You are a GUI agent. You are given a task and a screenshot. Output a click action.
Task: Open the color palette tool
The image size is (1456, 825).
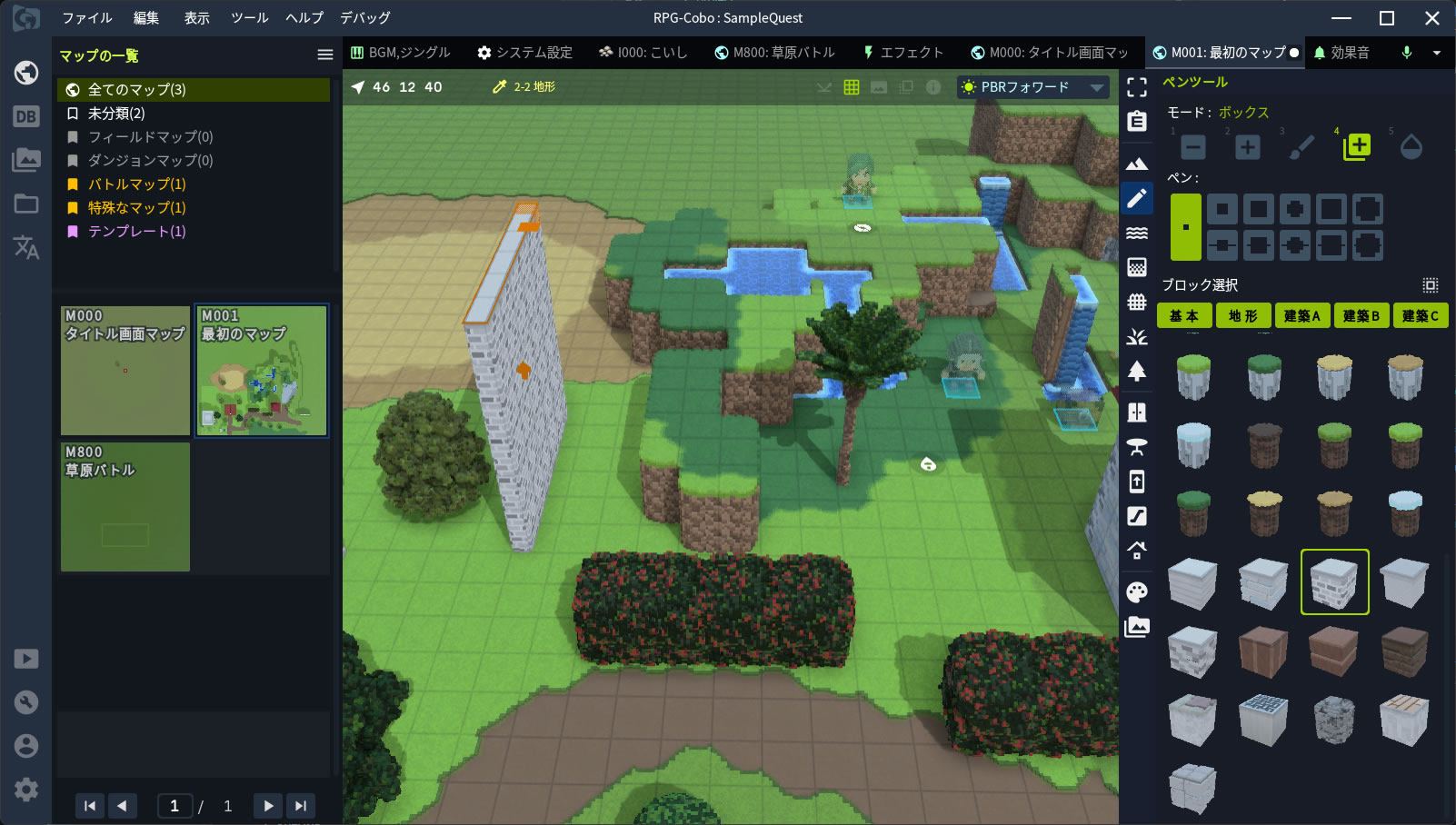1137,592
